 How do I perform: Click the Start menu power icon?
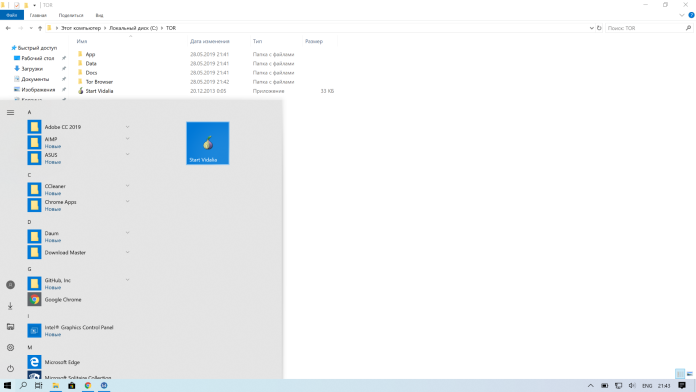tap(10, 368)
